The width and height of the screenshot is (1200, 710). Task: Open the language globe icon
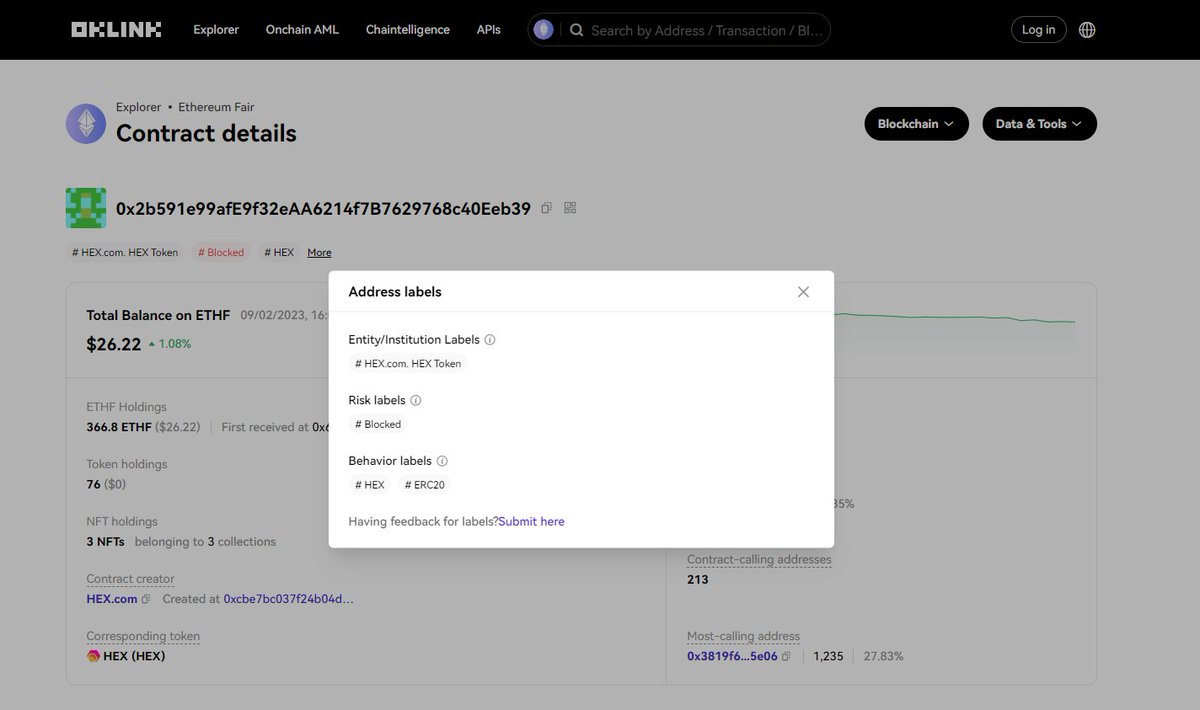[1087, 30]
